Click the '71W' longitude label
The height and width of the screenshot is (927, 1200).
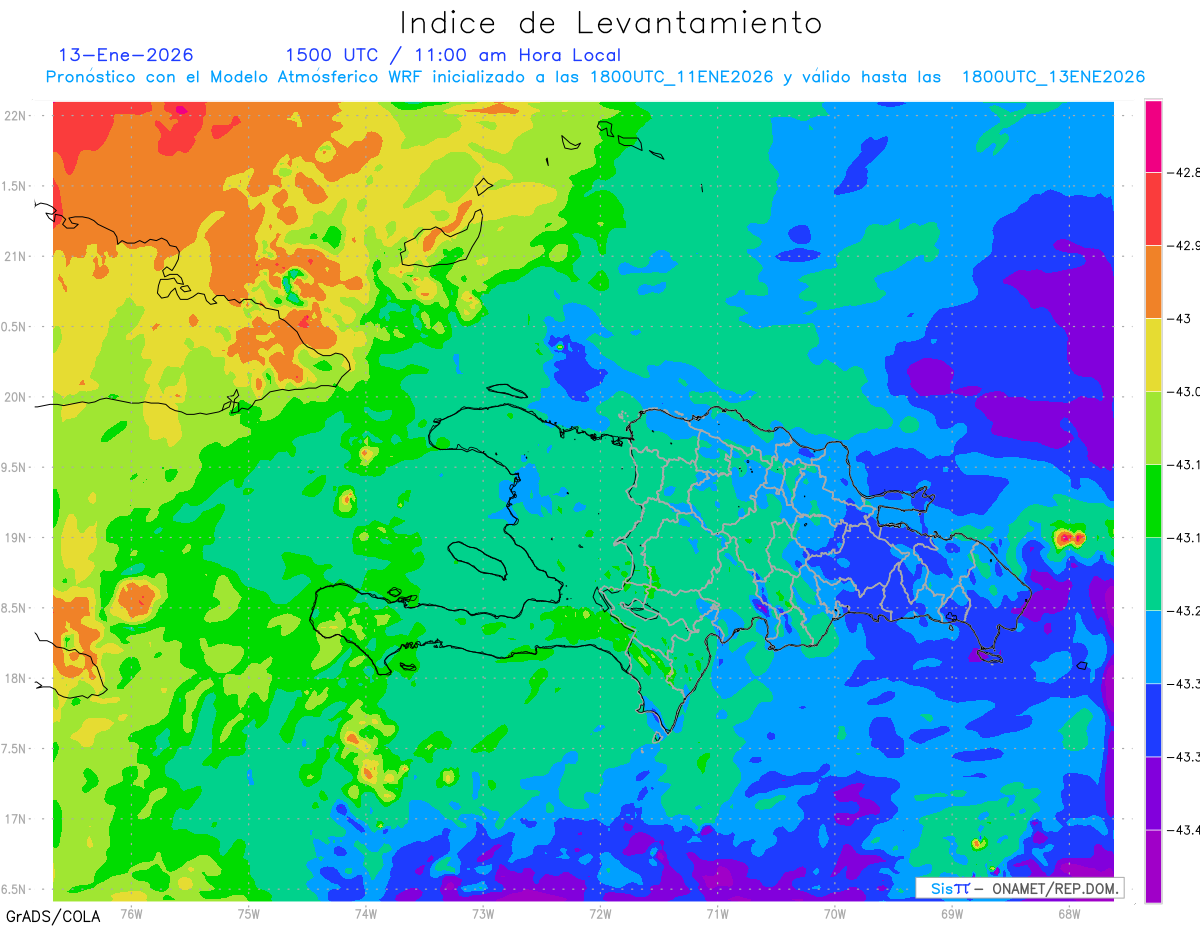(717, 913)
